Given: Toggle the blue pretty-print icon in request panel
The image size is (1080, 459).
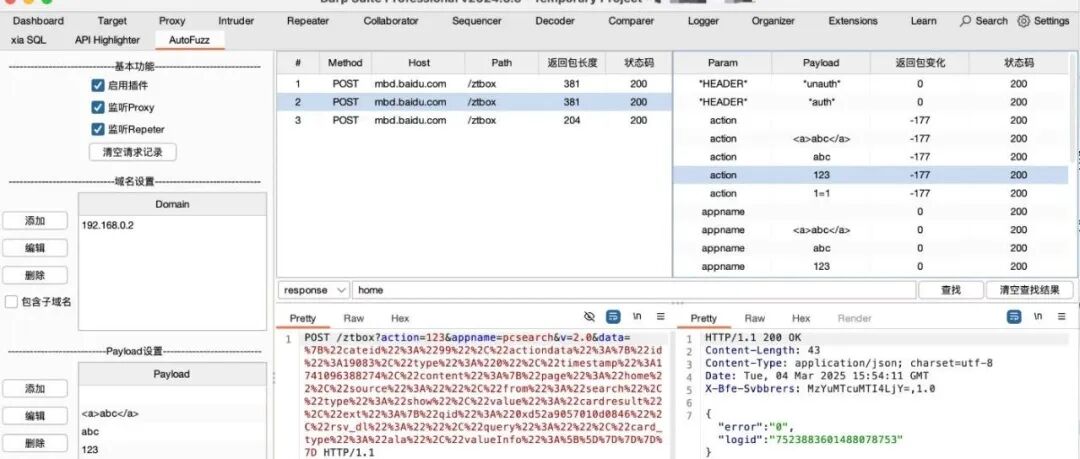Looking at the screenshot, I should pos(613,316).
